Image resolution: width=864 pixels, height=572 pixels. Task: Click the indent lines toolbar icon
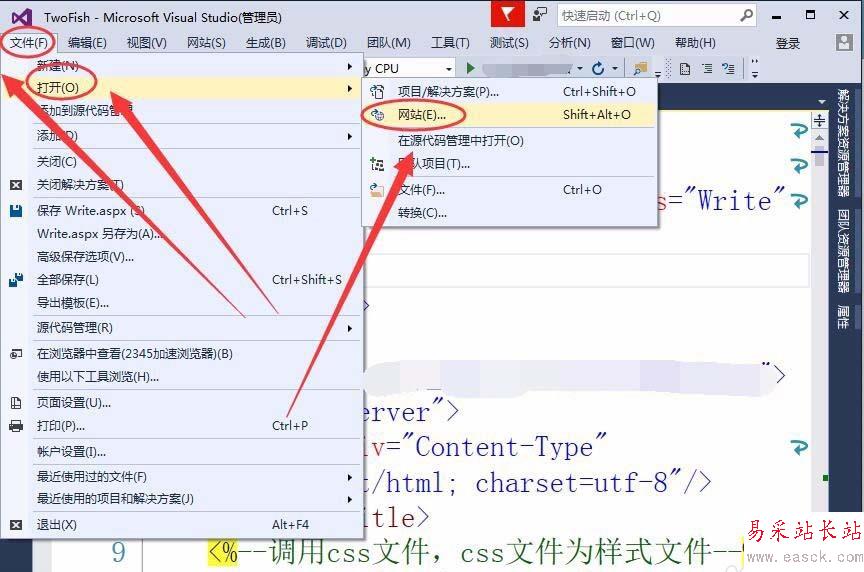point(707,69)
